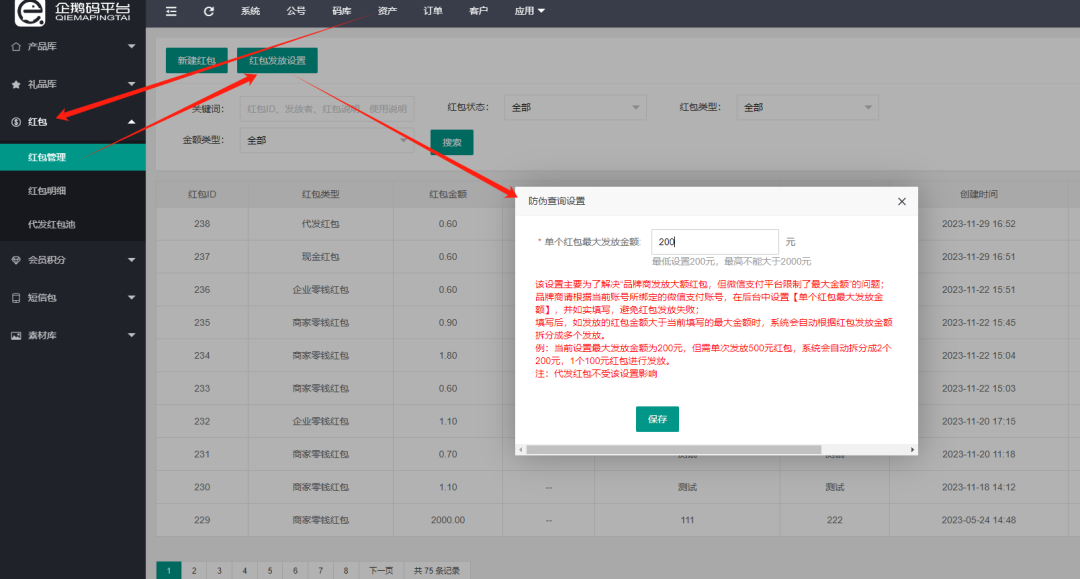Focus the 关键词 search field
Viewport: 1080px width, 579px height.
point(326,109)
